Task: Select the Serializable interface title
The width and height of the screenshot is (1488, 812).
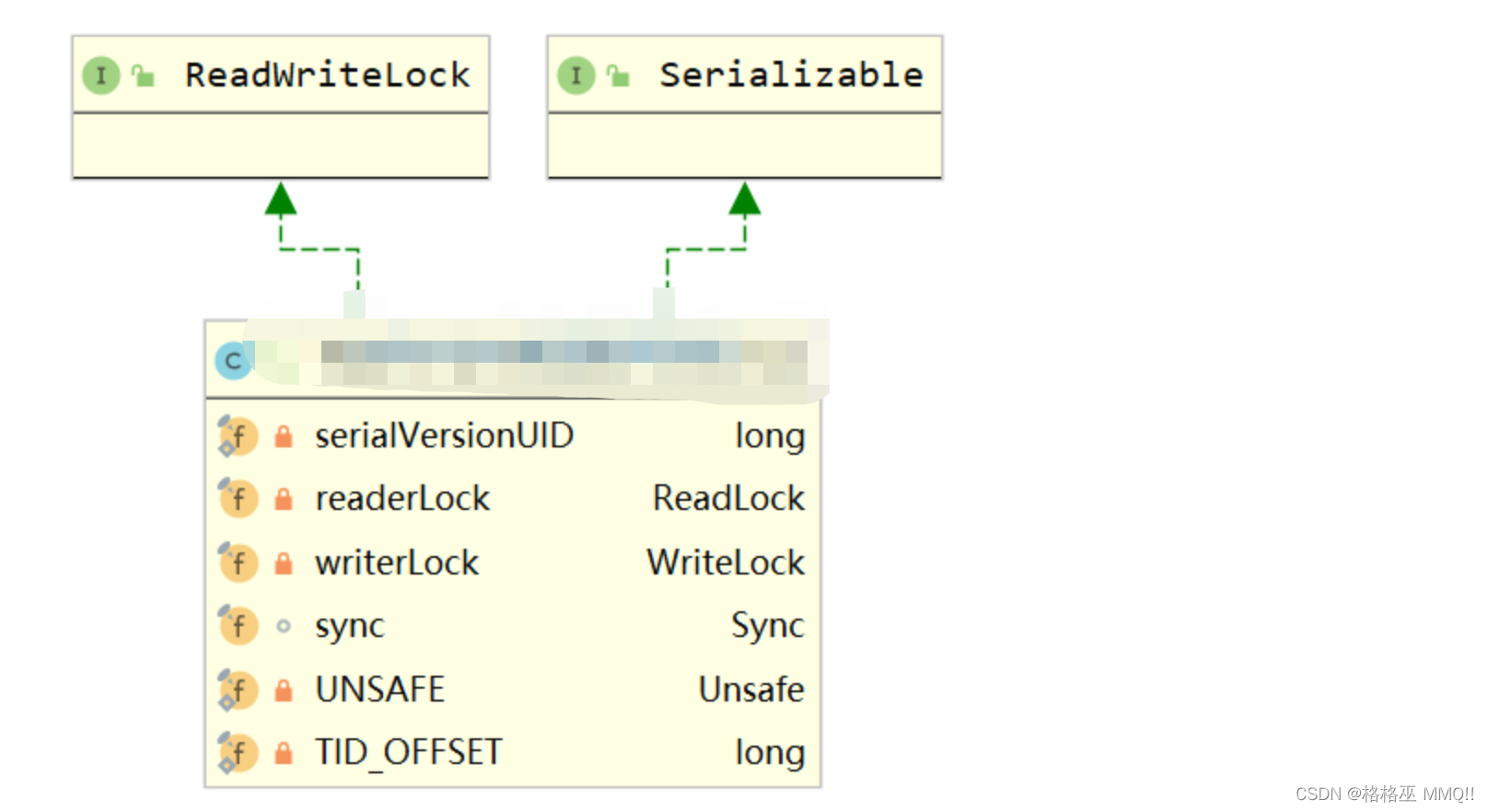Action: (791, 75)
